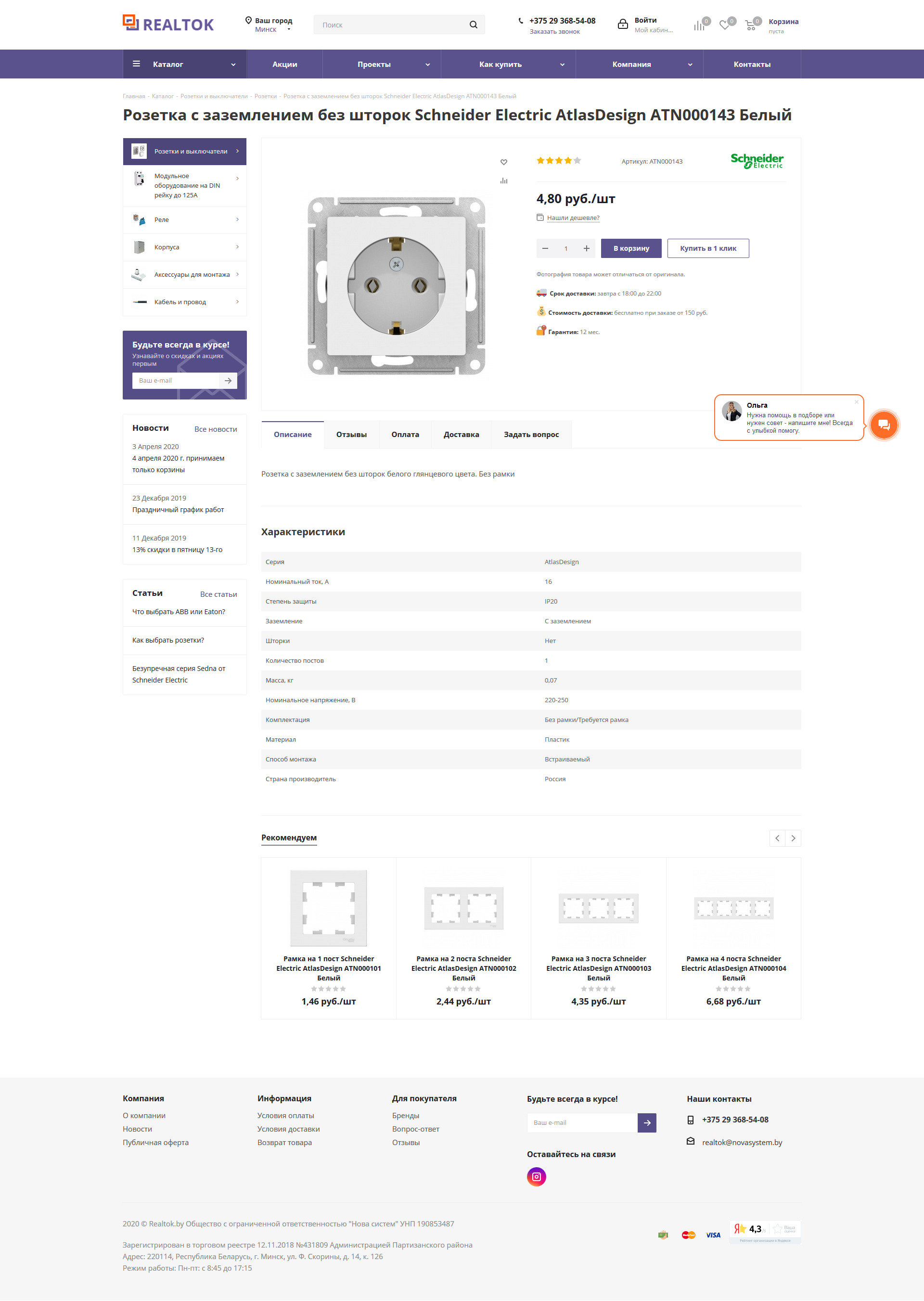The image size is (924, 1301).
Task: Click the login lock icon
Action: pos(623,25)
